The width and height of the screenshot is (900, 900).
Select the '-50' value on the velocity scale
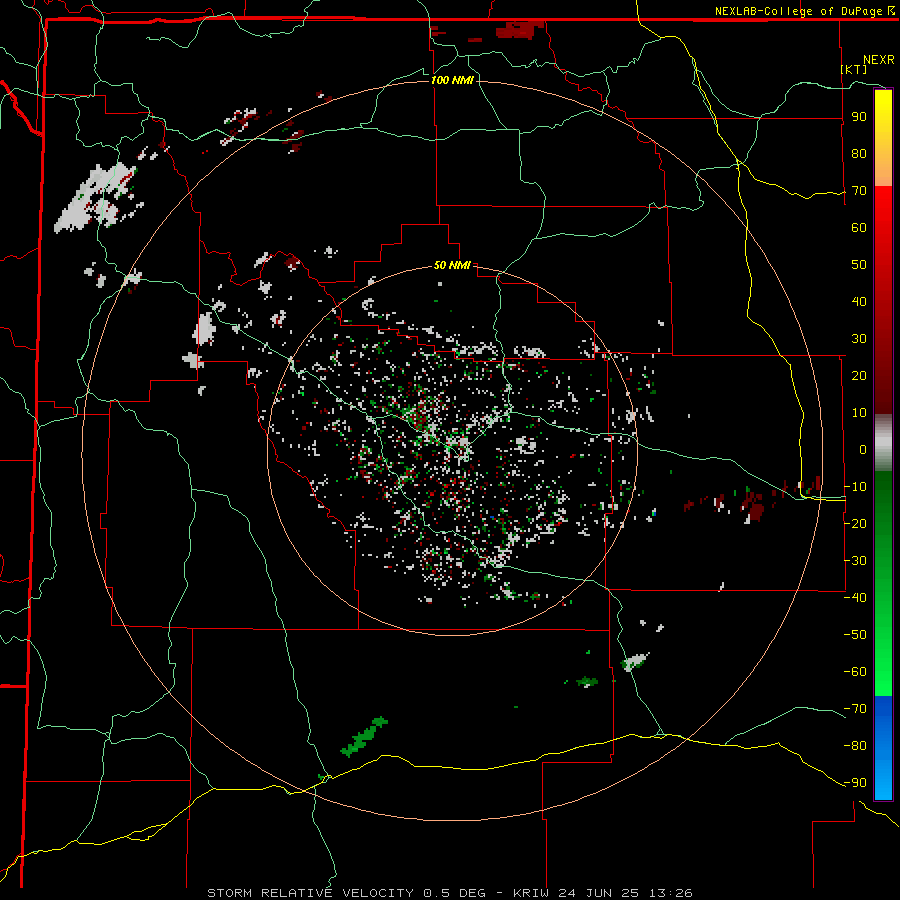[855, 635]
